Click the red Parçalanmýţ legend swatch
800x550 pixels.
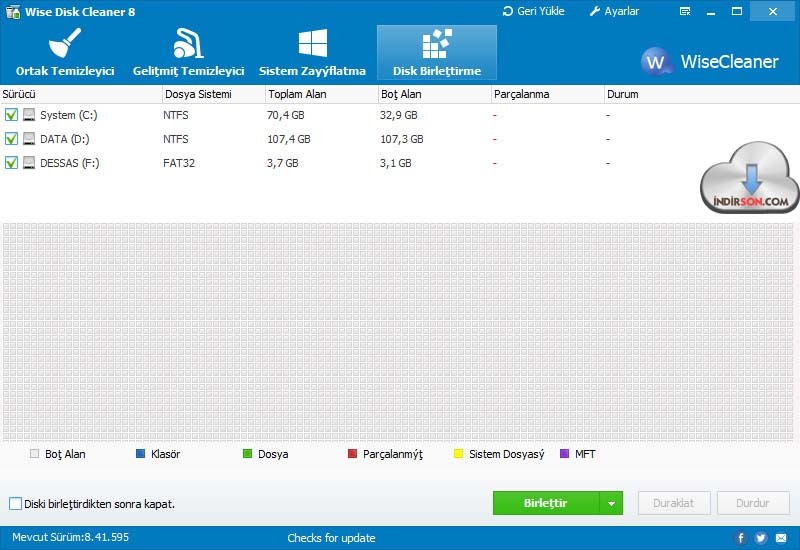[x=352, y=454]
